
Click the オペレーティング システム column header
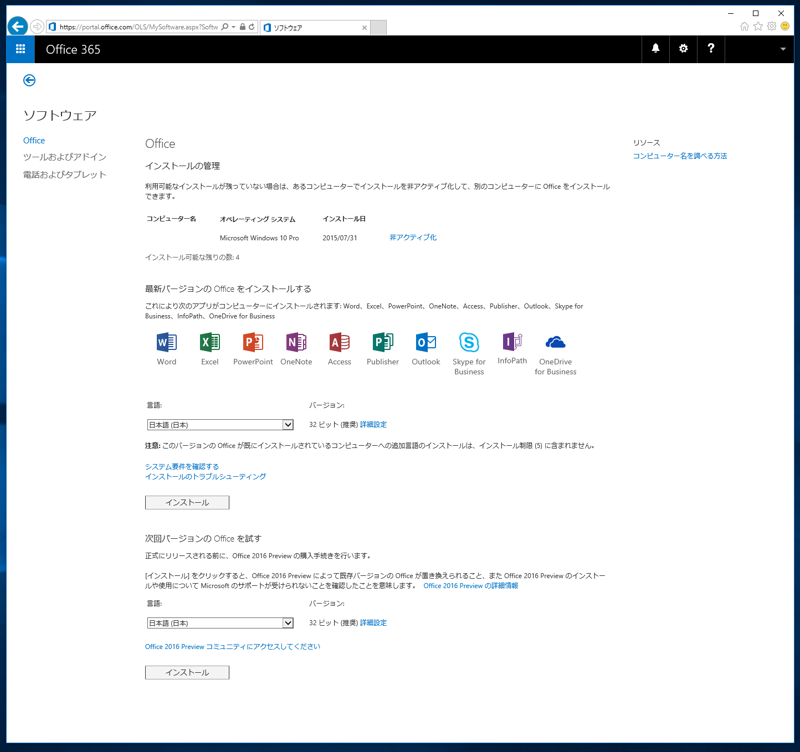click(x=257, y=219)
